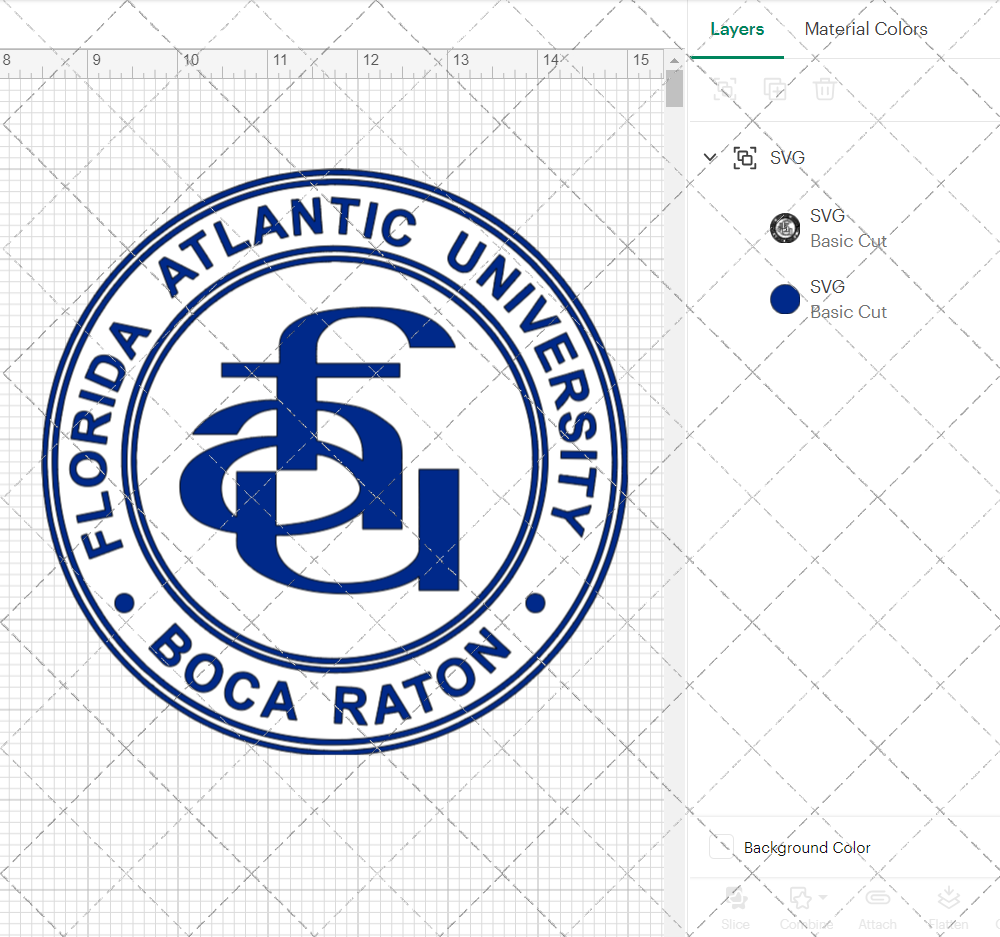Open the Material Colors tab

coord(865,29)
